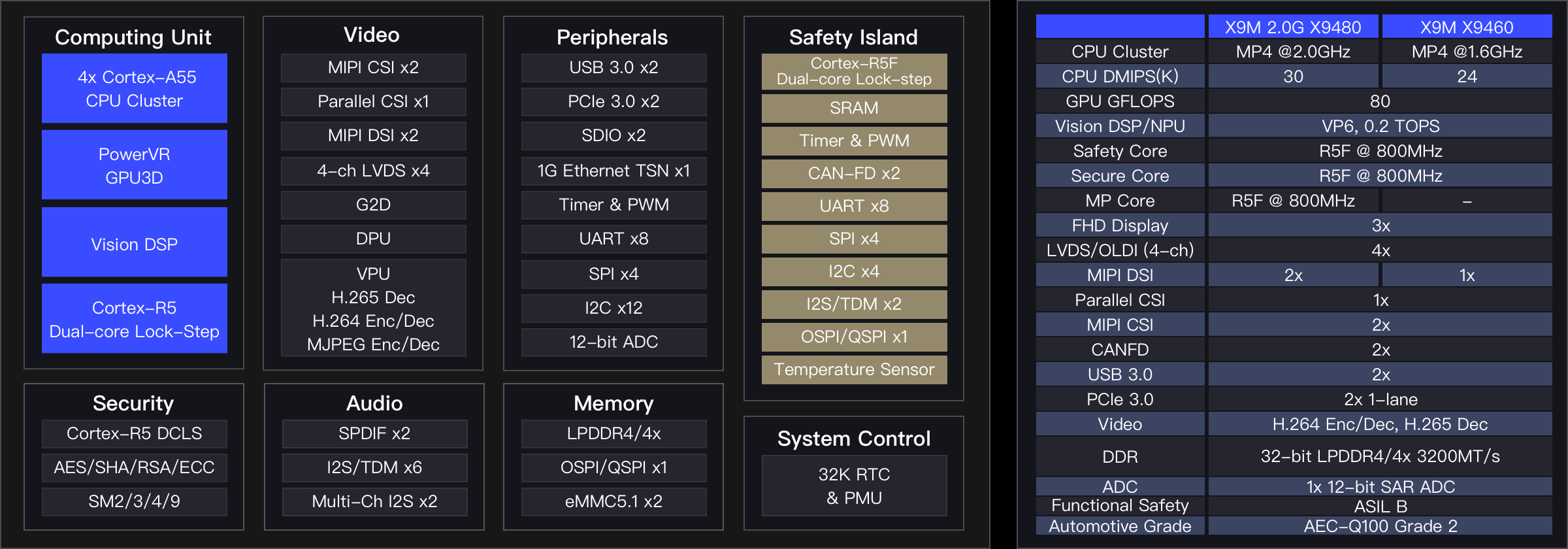Screen dimensions: 1568x549
Task: Click the 32-bit LPDDR4/4x 3200MT/s cell
Action: [x=1380, y=456]
